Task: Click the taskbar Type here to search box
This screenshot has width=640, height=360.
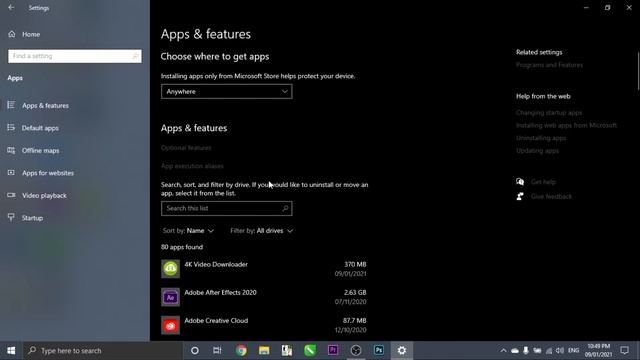Action: [x=102, y=351]
